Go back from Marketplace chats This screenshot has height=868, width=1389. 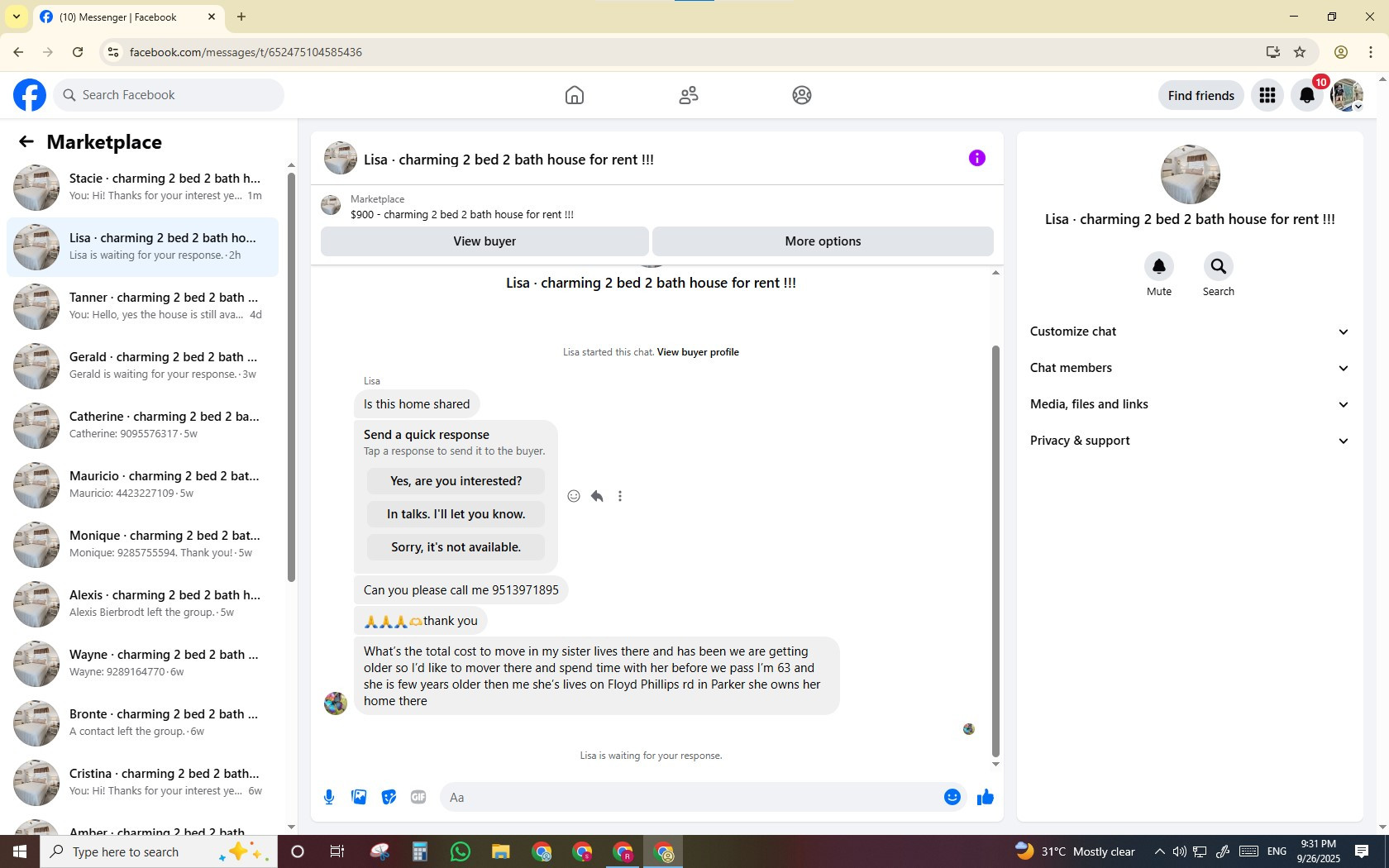coord(26,141)
